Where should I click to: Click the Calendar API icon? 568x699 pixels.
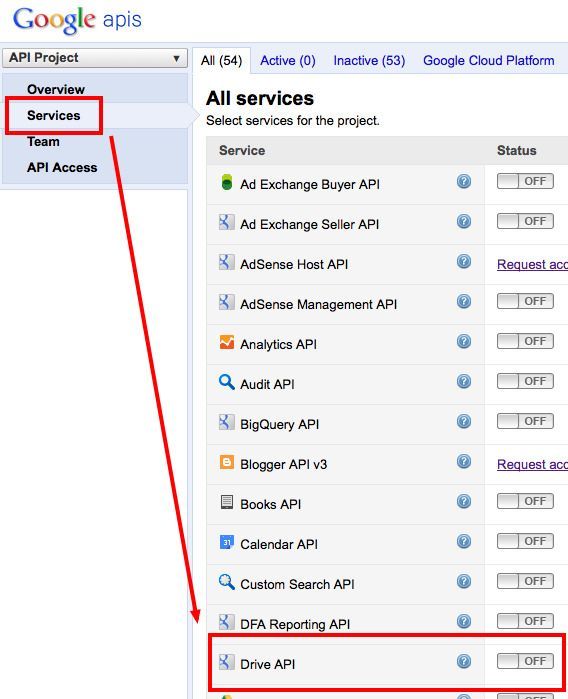click(226, 542)
